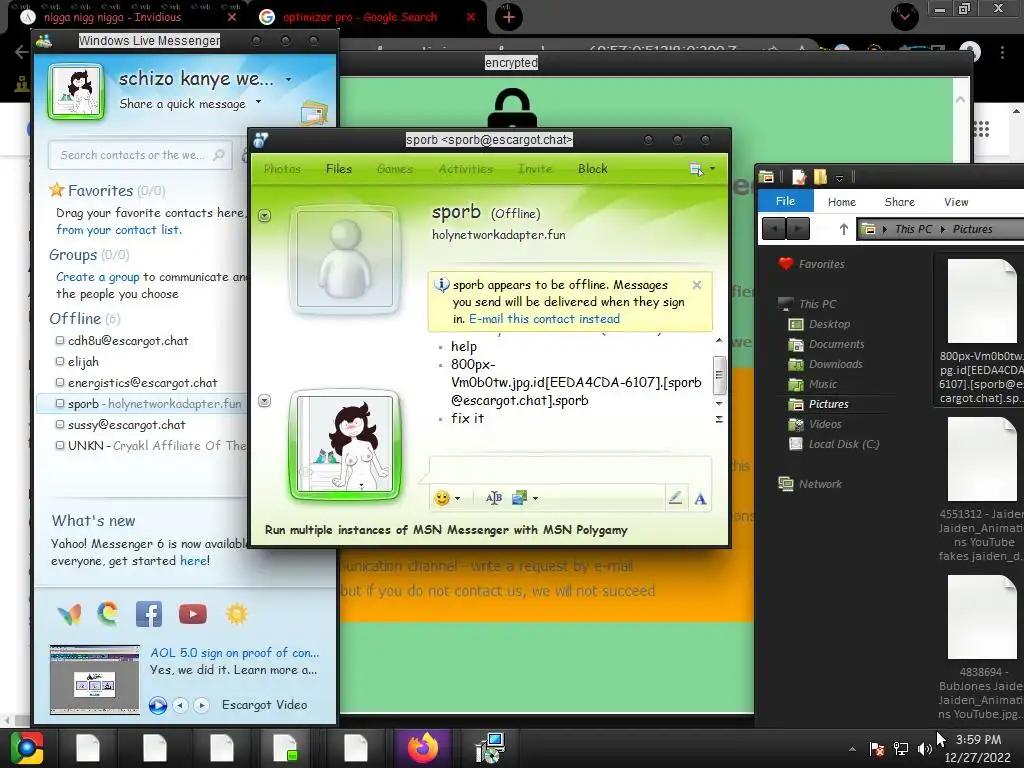This screenshot has height=768, width=1024.
Task: Click the status box beside elijah
Action: click(x=60, y=361)
